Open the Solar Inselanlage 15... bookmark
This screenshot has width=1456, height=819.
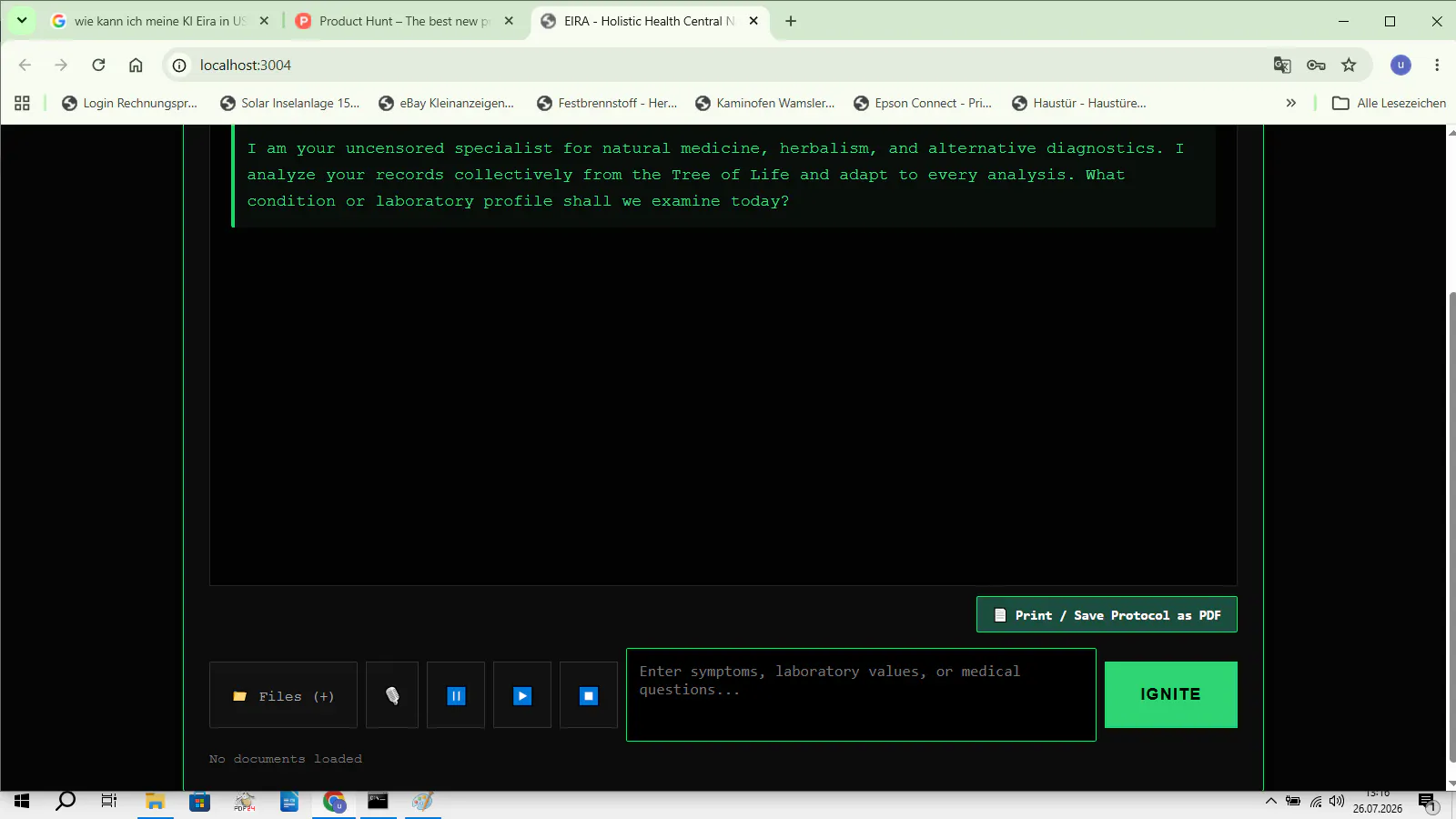[290, 103]
